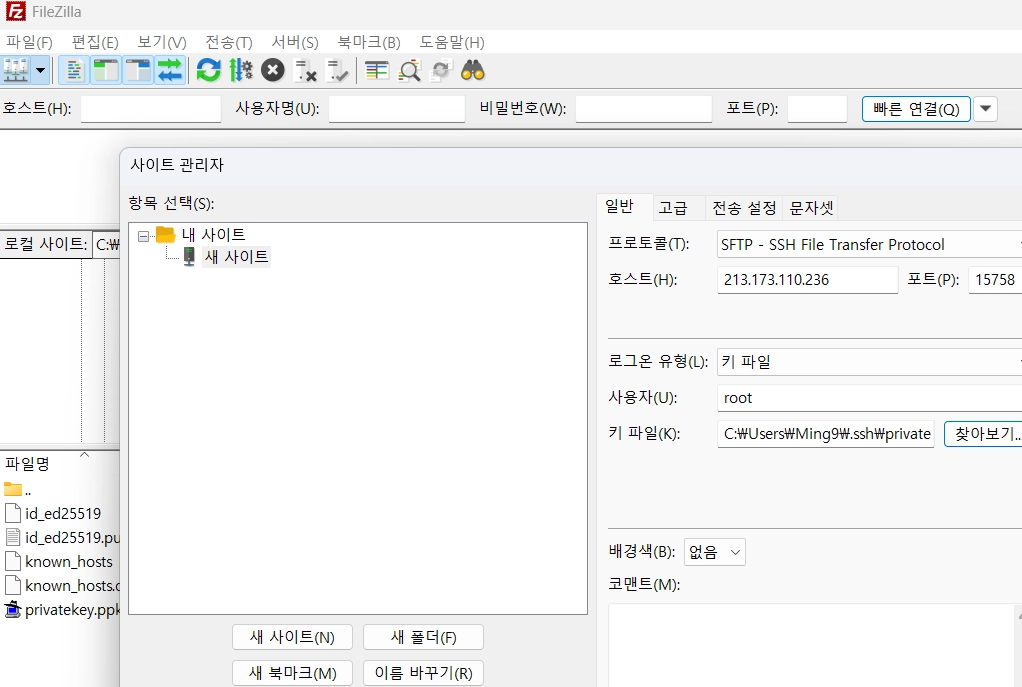This screenshot has height=687, width=1022.
Task: Click the 로컬 사이트 path field
Action: pyautogui.click(x=107, y=244)
